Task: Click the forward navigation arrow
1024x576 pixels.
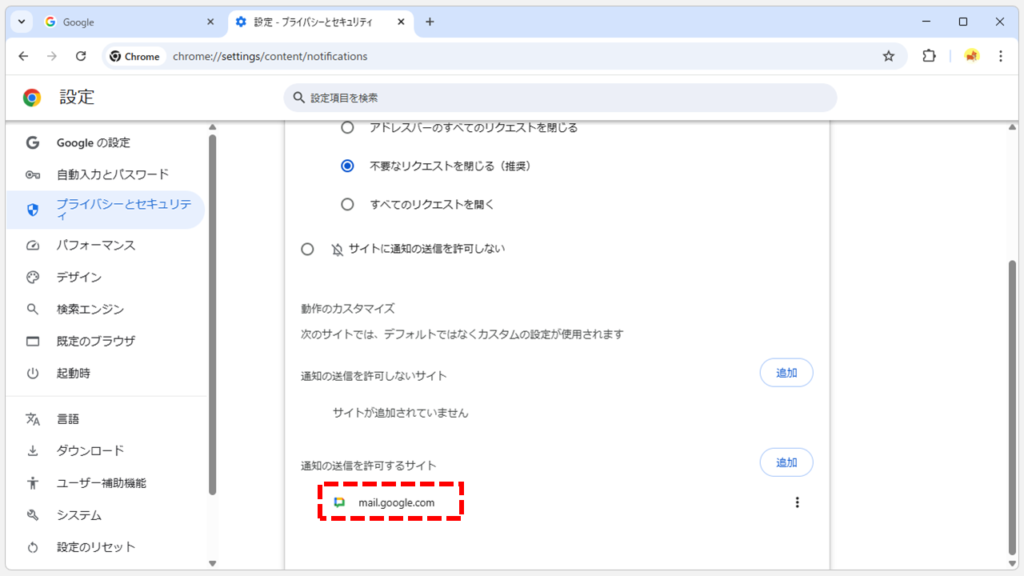Action: [53, 56]
